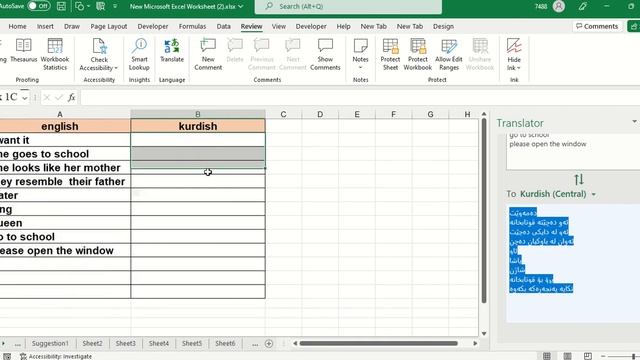Switch to the Draw tab

[x=72, y=26]
